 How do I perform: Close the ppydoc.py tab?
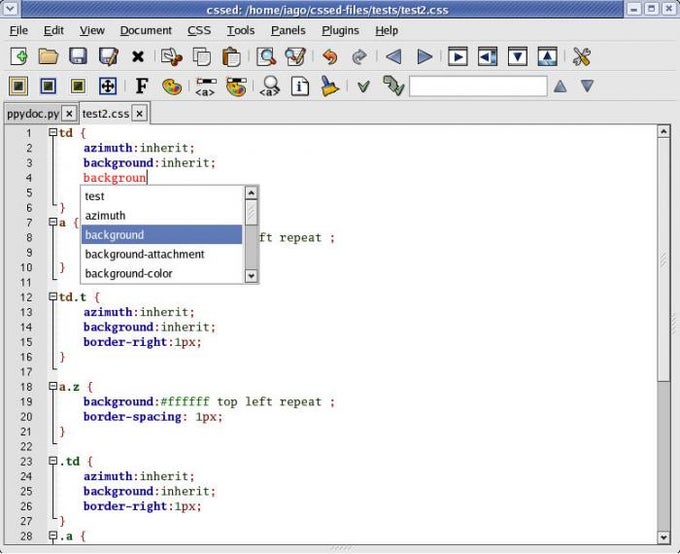[69, 114]
